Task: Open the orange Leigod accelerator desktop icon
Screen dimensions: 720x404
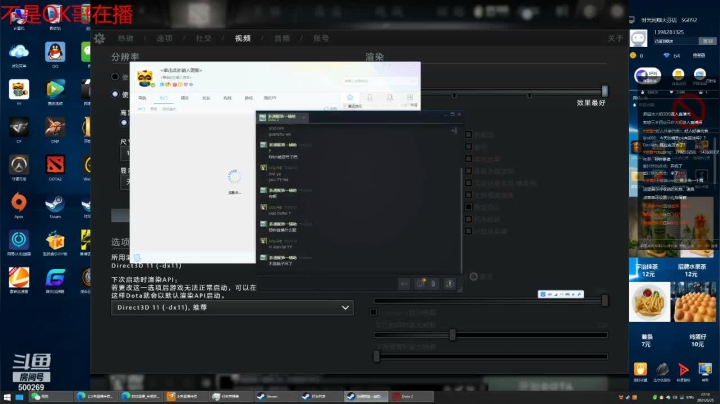Action: point(19,278)
